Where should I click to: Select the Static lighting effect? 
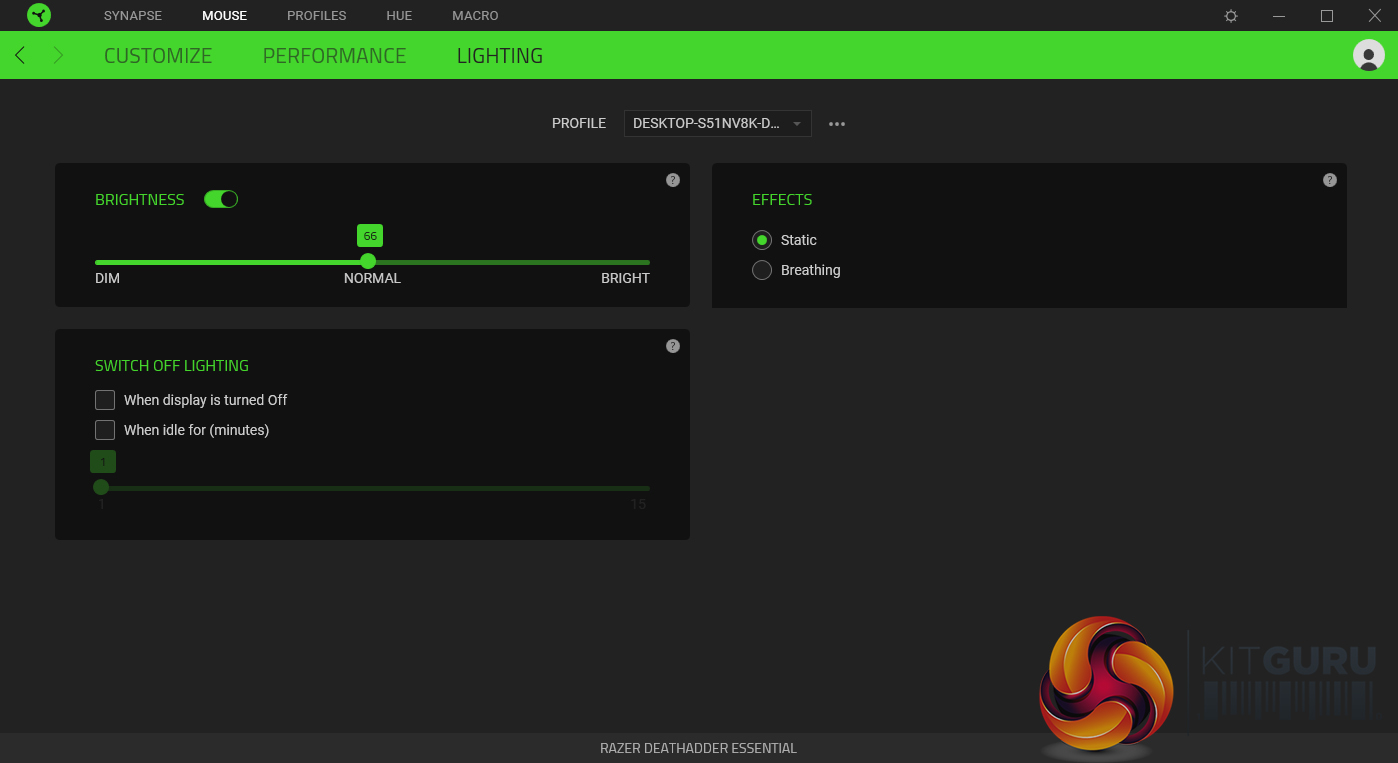click(762, 240)
